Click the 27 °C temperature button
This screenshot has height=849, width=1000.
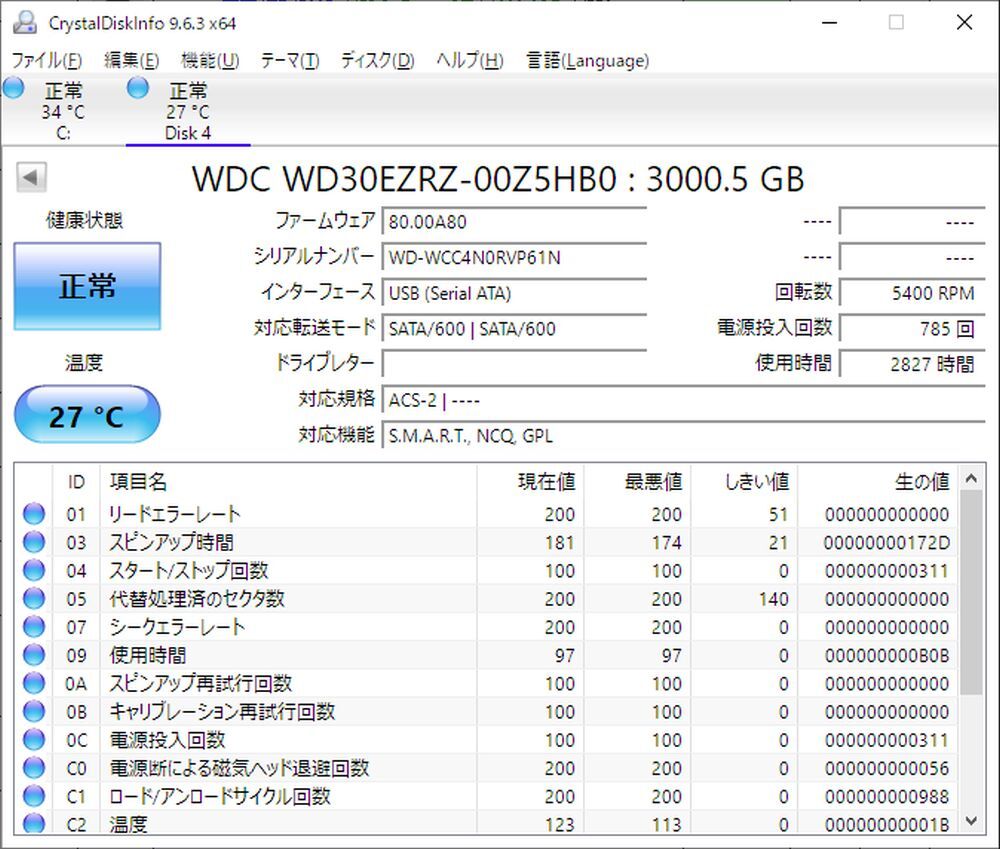tap(87, 415)
